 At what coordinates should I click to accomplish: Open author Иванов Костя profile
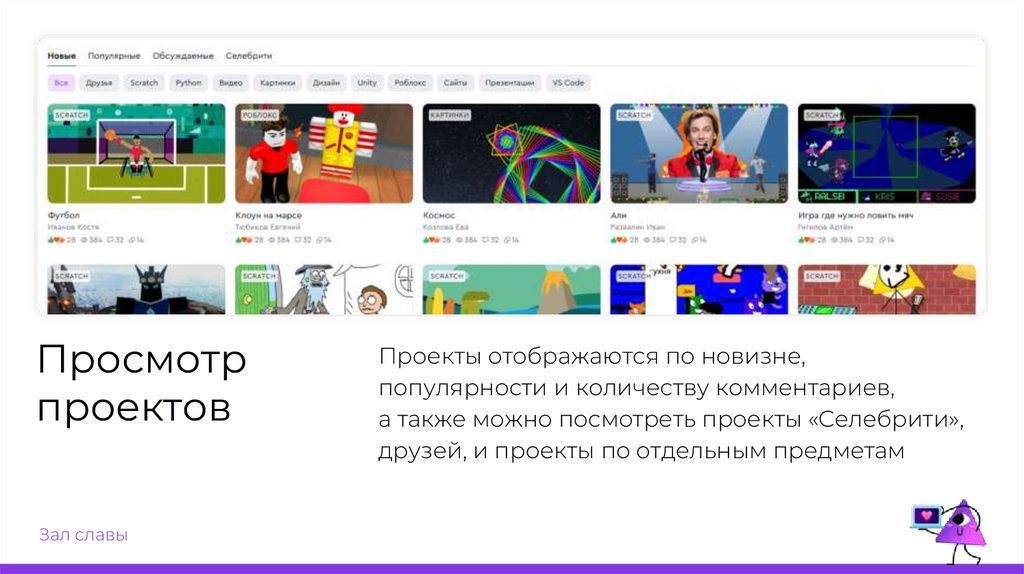[73, 227]
